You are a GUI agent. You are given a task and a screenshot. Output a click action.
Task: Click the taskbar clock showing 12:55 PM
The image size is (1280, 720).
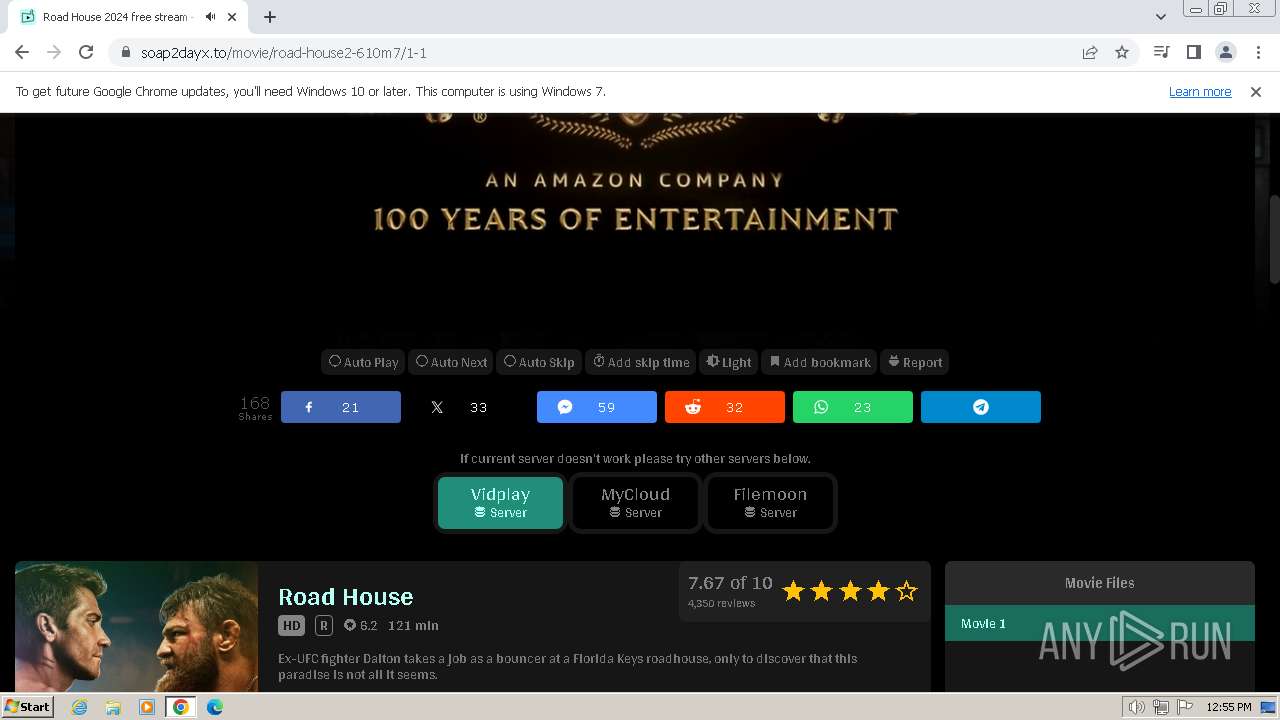coord(1229,707)
